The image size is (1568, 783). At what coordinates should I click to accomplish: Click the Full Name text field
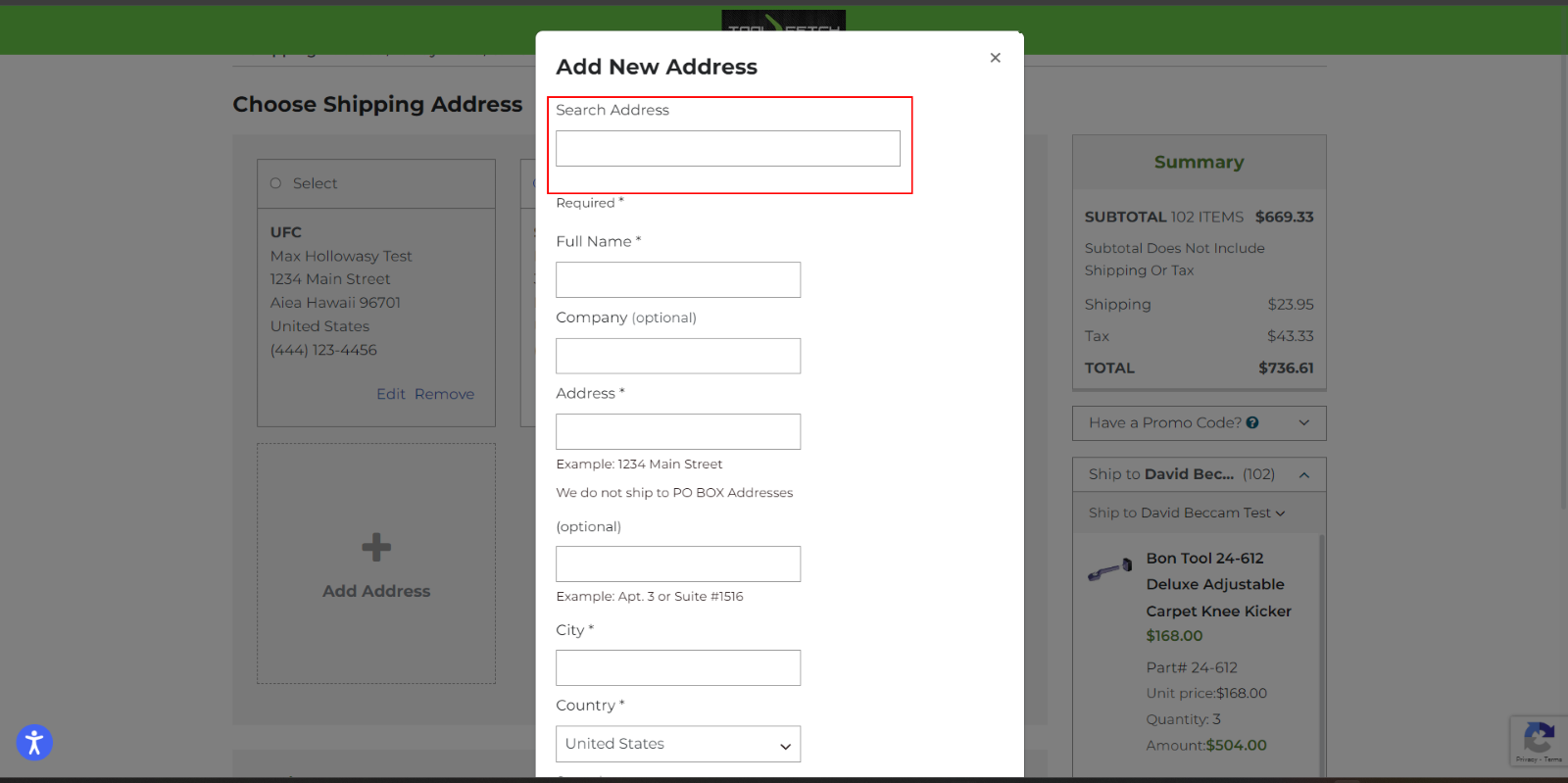click(677, 280)
